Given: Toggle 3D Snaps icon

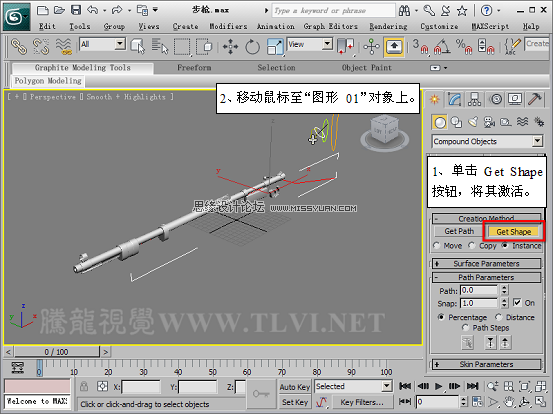Looking at the screenshot, I should [420, 47].
